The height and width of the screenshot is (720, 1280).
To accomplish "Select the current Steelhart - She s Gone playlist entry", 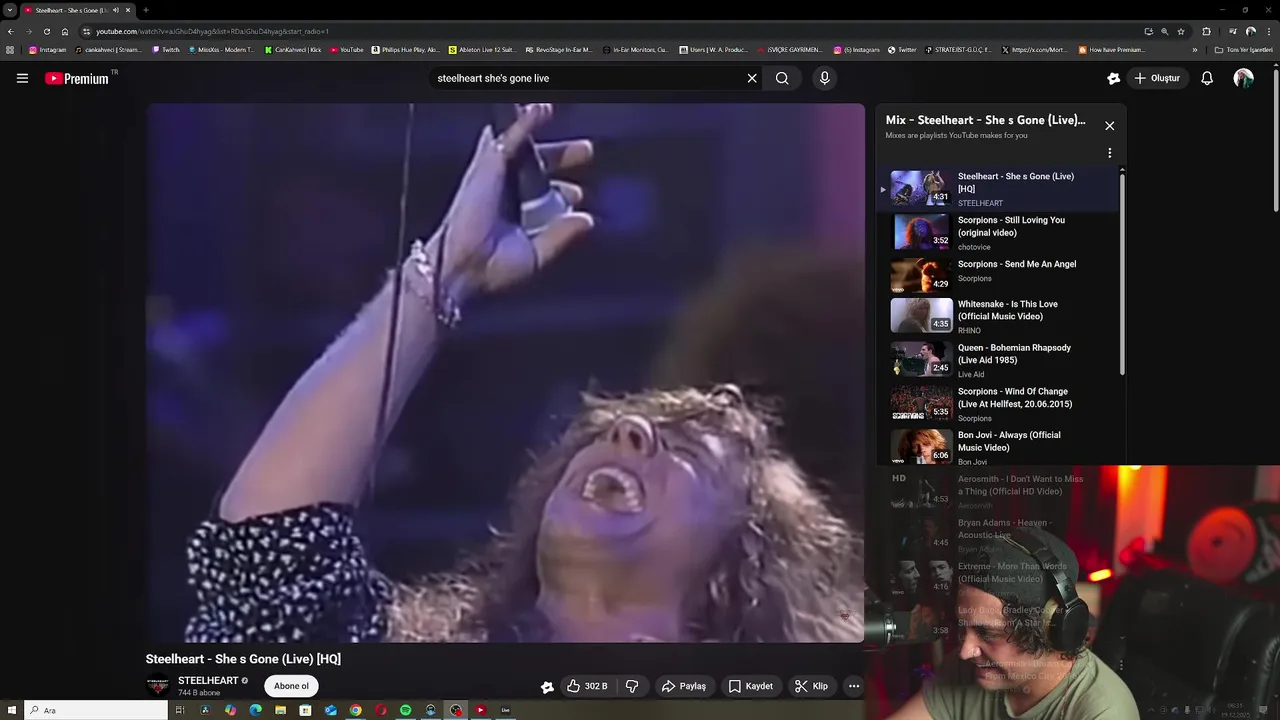I will [x=998, y=189].
